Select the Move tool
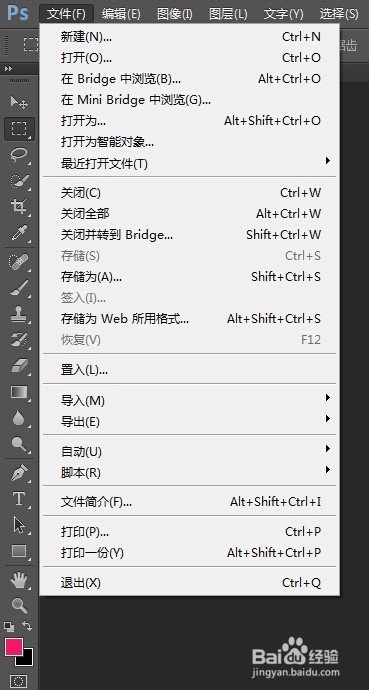The height and width of the screenshot is (690, 369). click(x=19, y=103)
